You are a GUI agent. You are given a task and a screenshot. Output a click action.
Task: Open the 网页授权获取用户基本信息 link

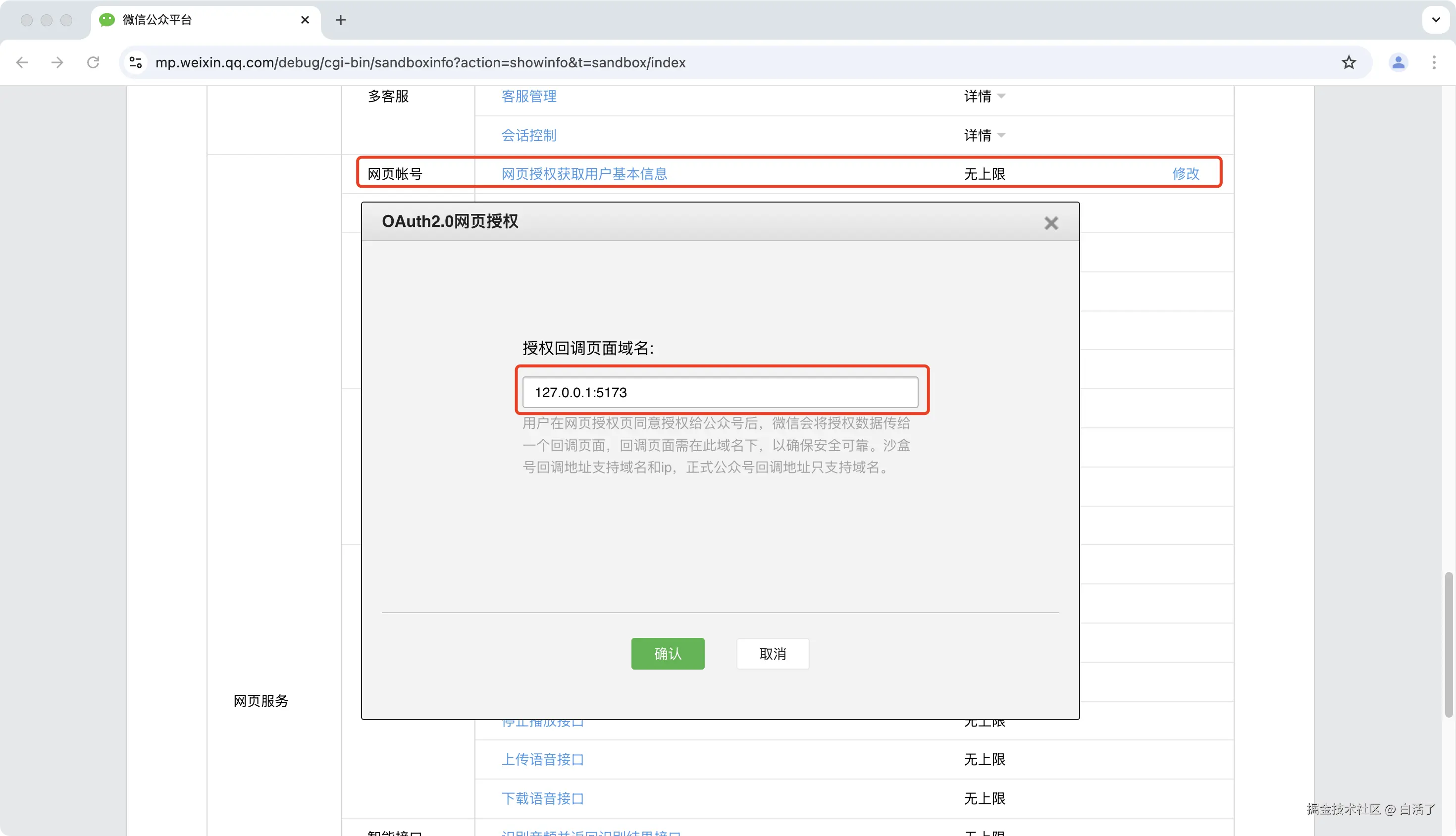click(x=584, y=174)
